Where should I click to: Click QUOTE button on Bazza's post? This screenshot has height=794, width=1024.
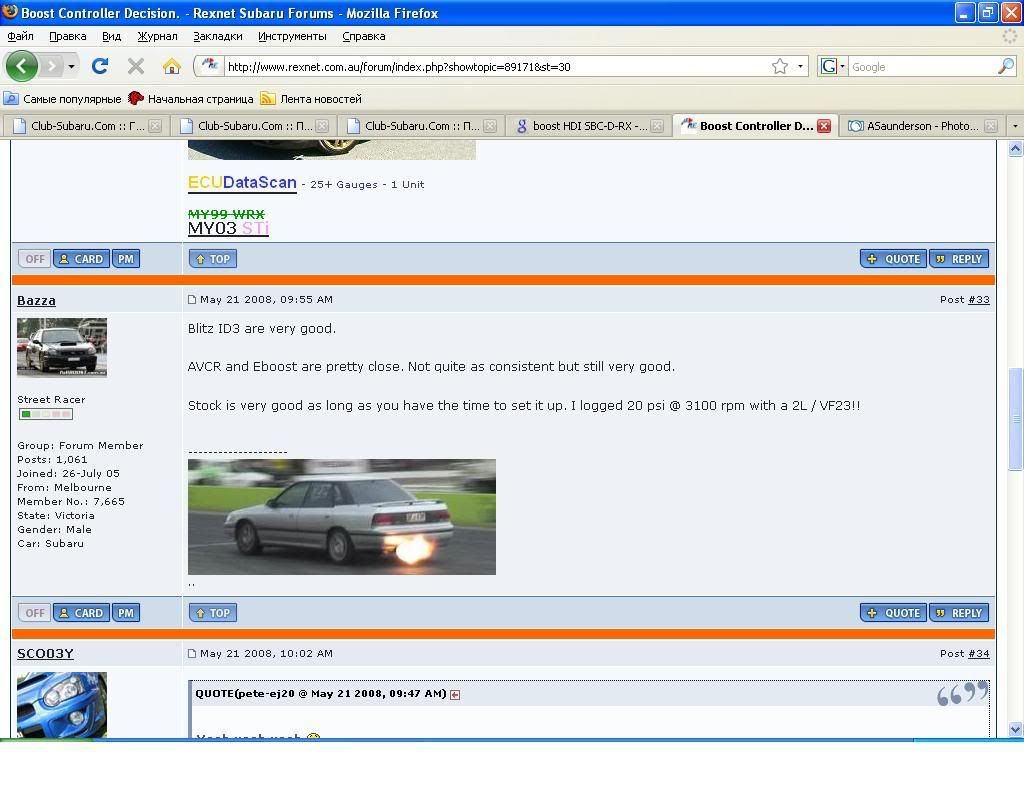(893, 613)
